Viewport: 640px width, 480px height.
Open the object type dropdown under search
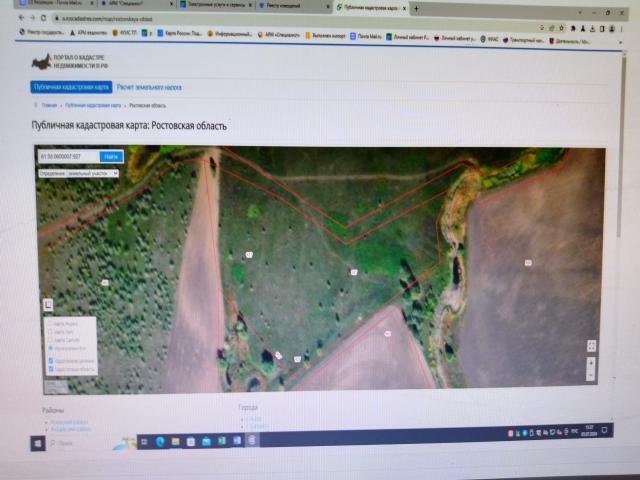pyautogui.click(x=79, y=173)
